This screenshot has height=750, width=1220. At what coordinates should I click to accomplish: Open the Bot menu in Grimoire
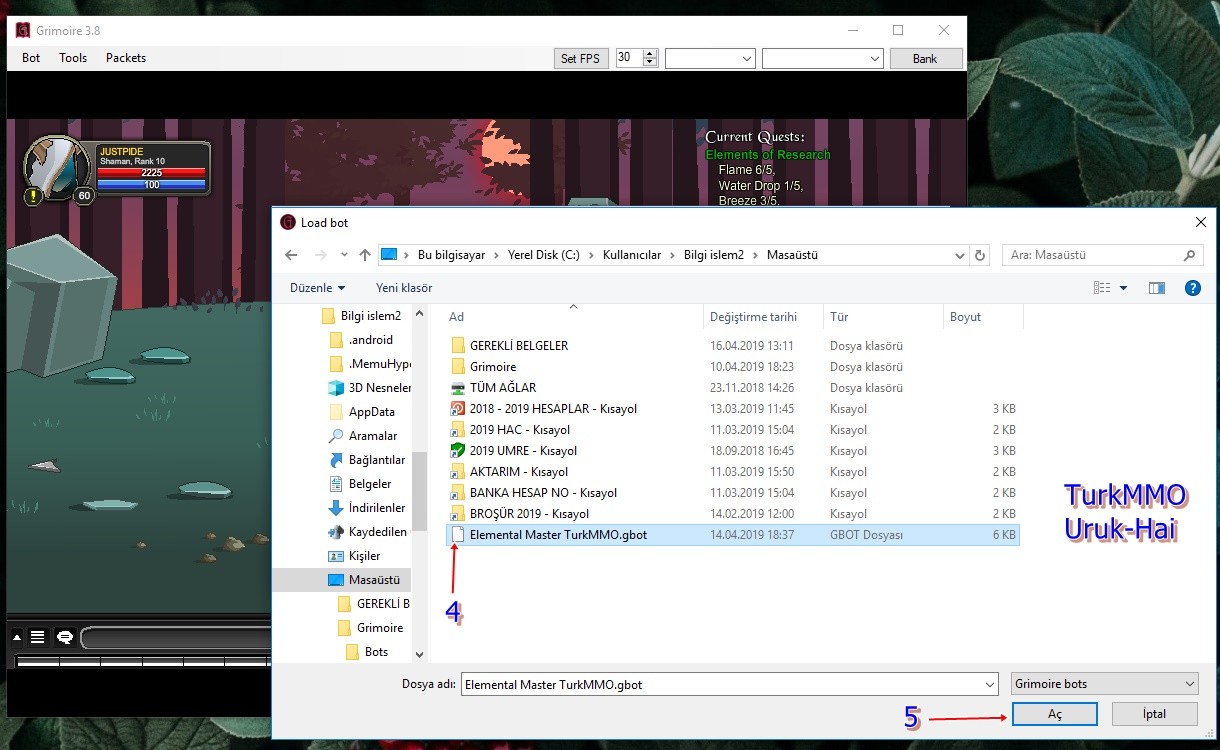coord(31,58)
